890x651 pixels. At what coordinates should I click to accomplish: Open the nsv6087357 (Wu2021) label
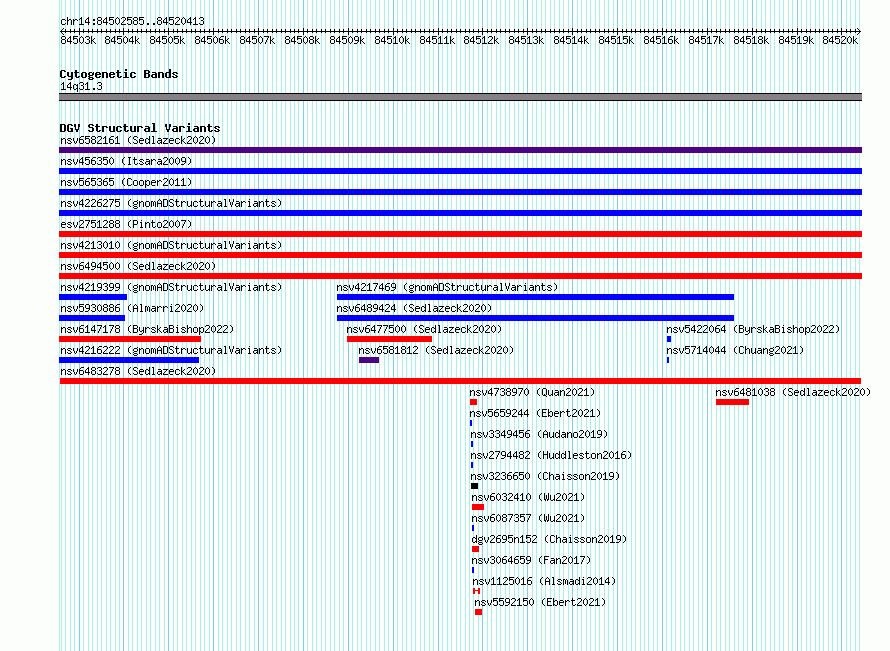tap(528, 518)
